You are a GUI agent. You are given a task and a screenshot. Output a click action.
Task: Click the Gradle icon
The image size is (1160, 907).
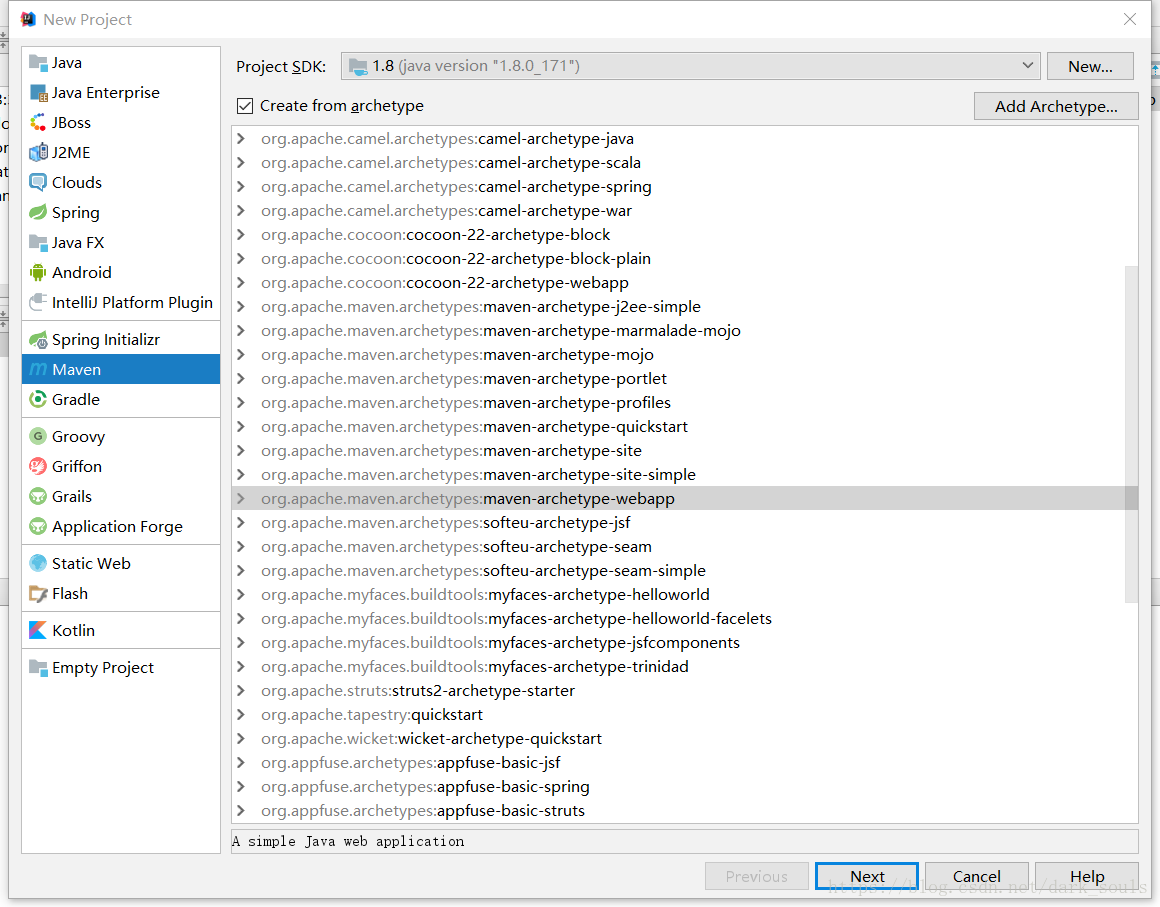(38, 399)
